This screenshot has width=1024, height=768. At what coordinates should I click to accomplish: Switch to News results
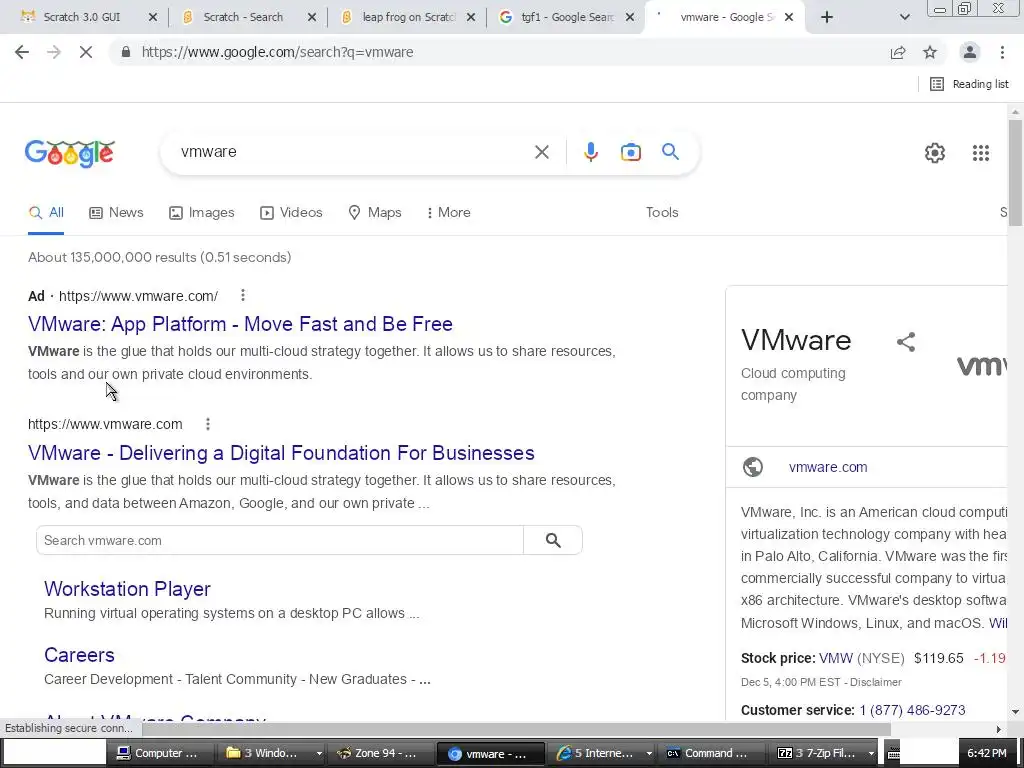coord(116,212)
